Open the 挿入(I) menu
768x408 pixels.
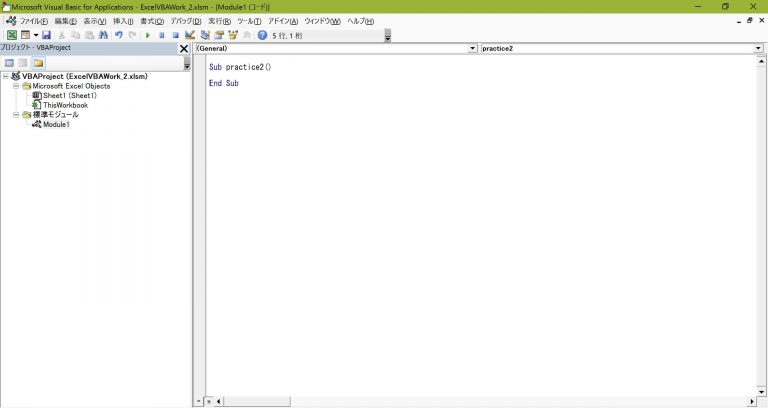pyautogui.click(x=123, y=21)
